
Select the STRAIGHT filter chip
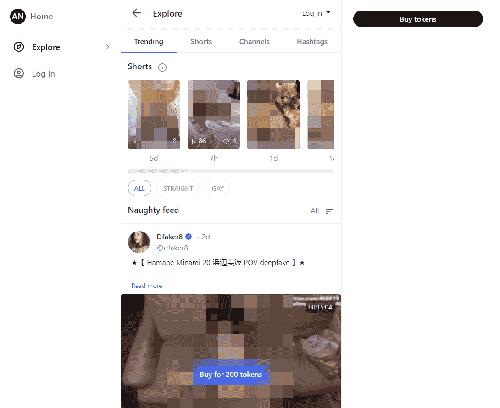(x=178, y=188)
